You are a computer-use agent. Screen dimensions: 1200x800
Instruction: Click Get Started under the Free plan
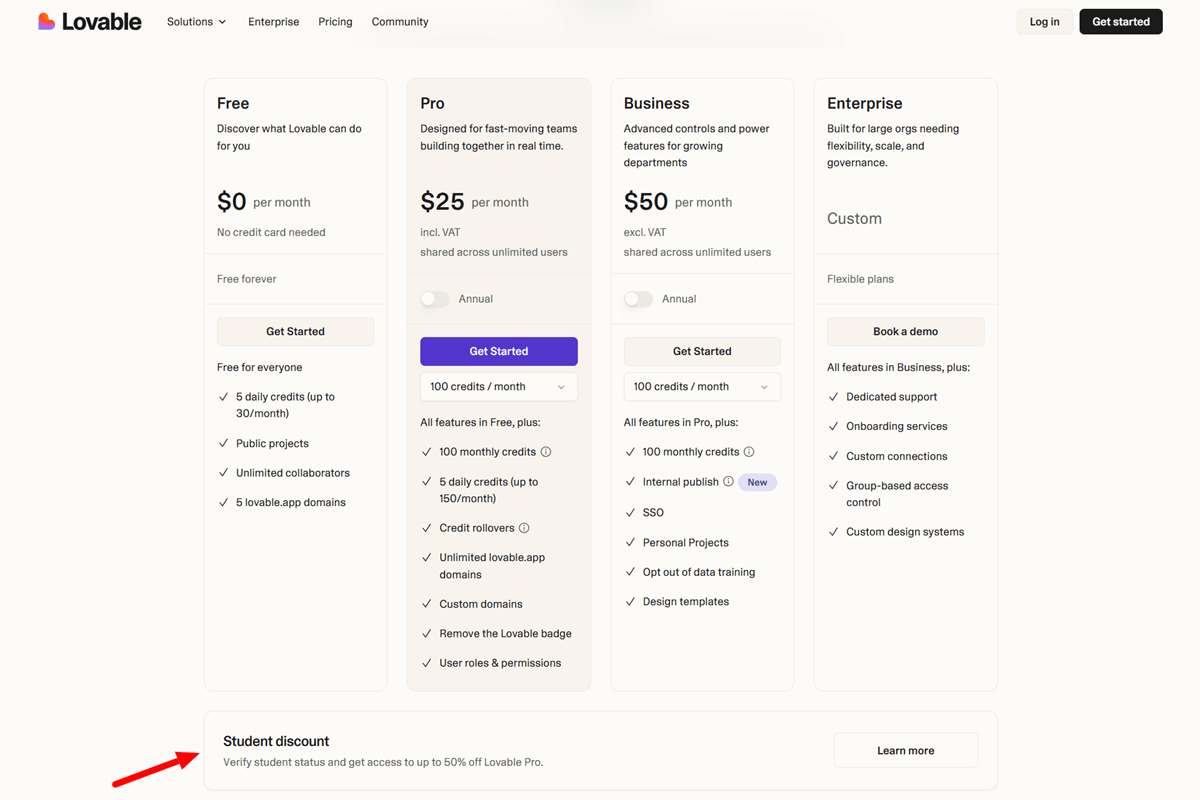[x=295, y=331]
